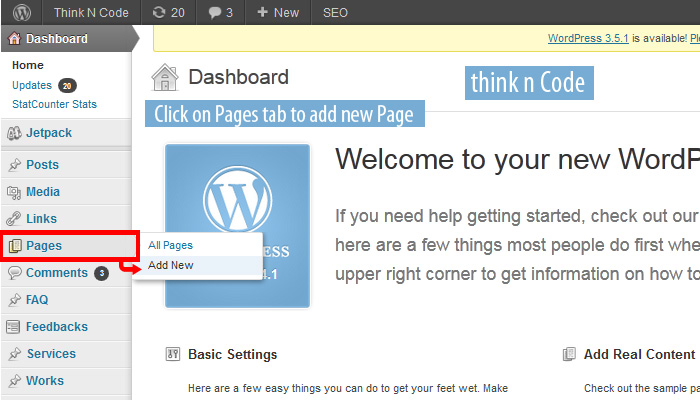This screenshot has height=400, width=700.
Task: Click the Feedbacks form icon
Action: click(x=13, y=327)
